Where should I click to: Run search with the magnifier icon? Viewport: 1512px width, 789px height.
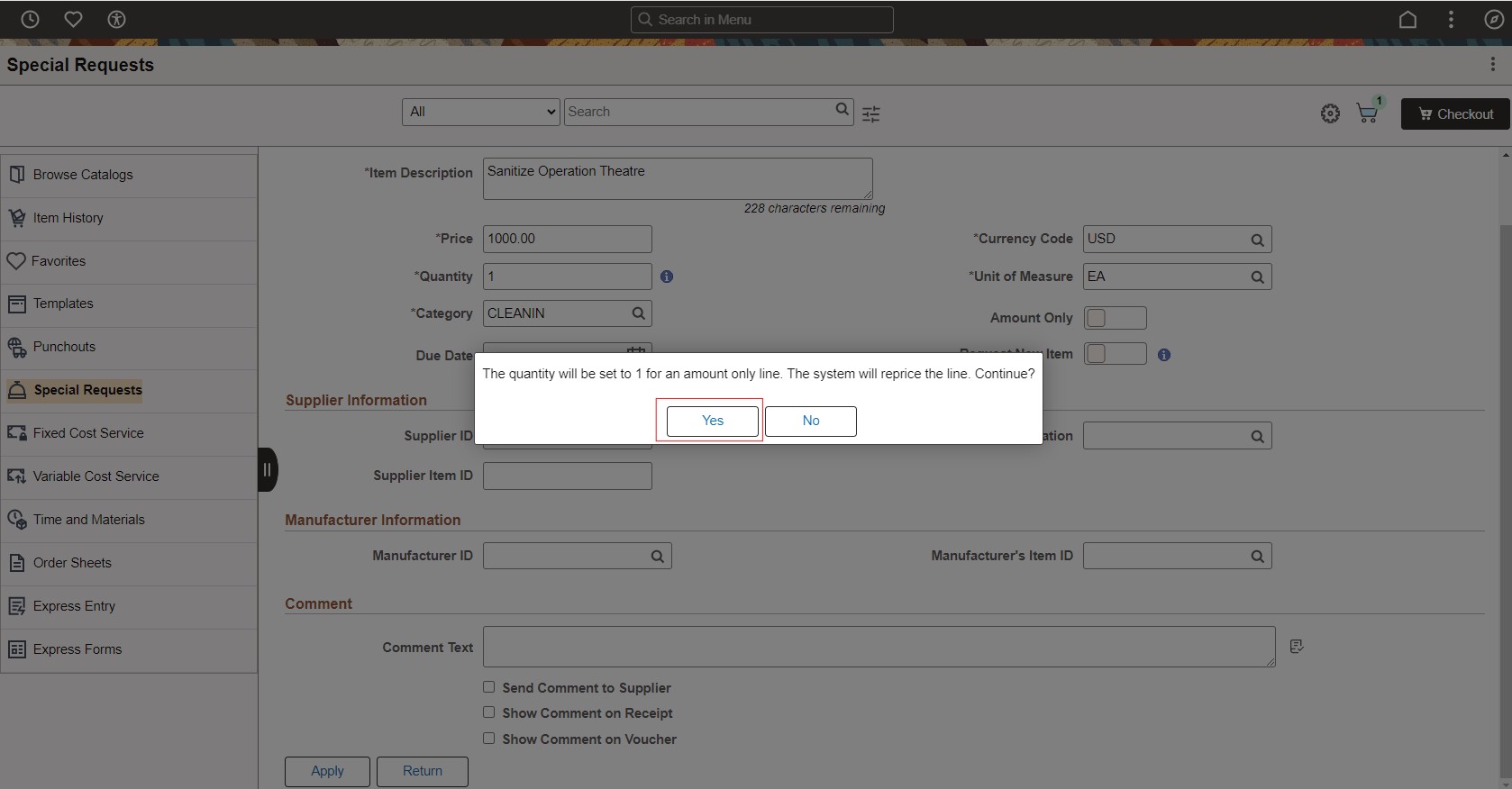842,110
